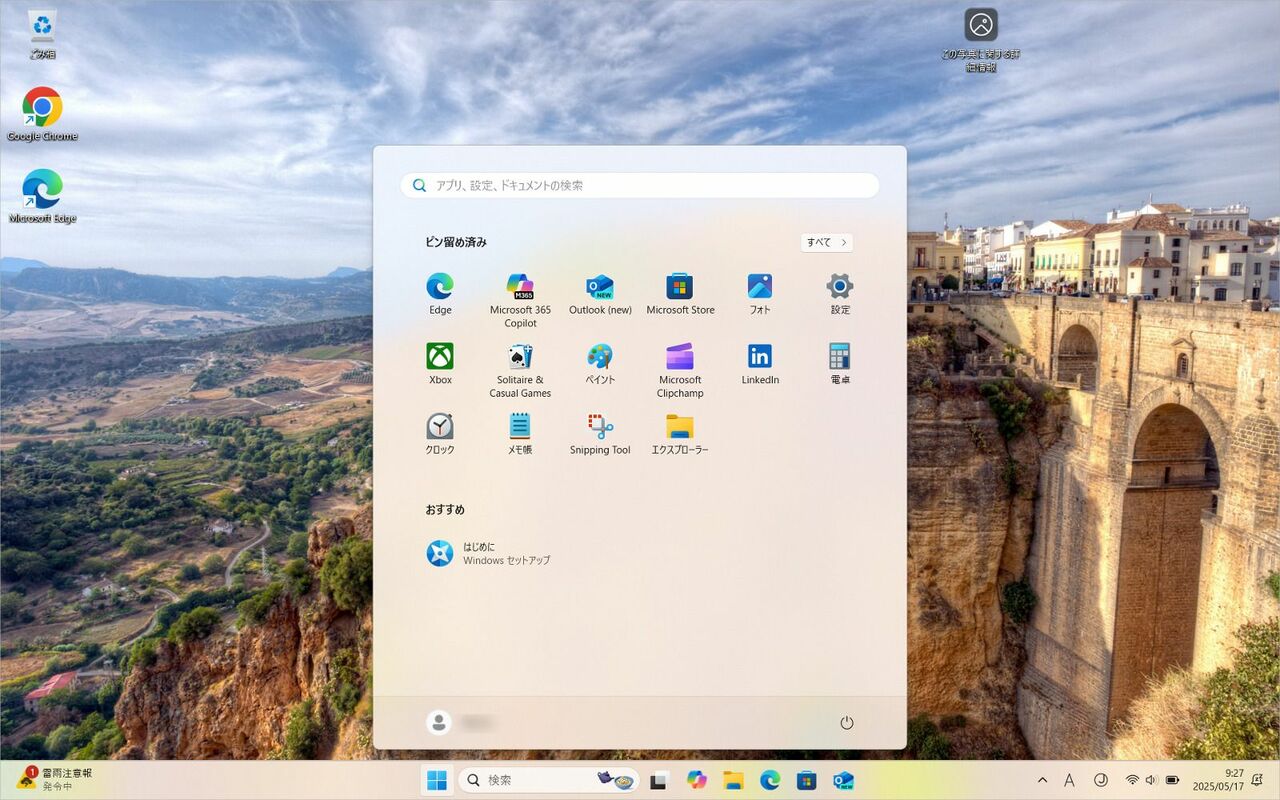Click the IME input mode A indicator
Screen dimensions: 1280x800
click(x=1069, y=780)
